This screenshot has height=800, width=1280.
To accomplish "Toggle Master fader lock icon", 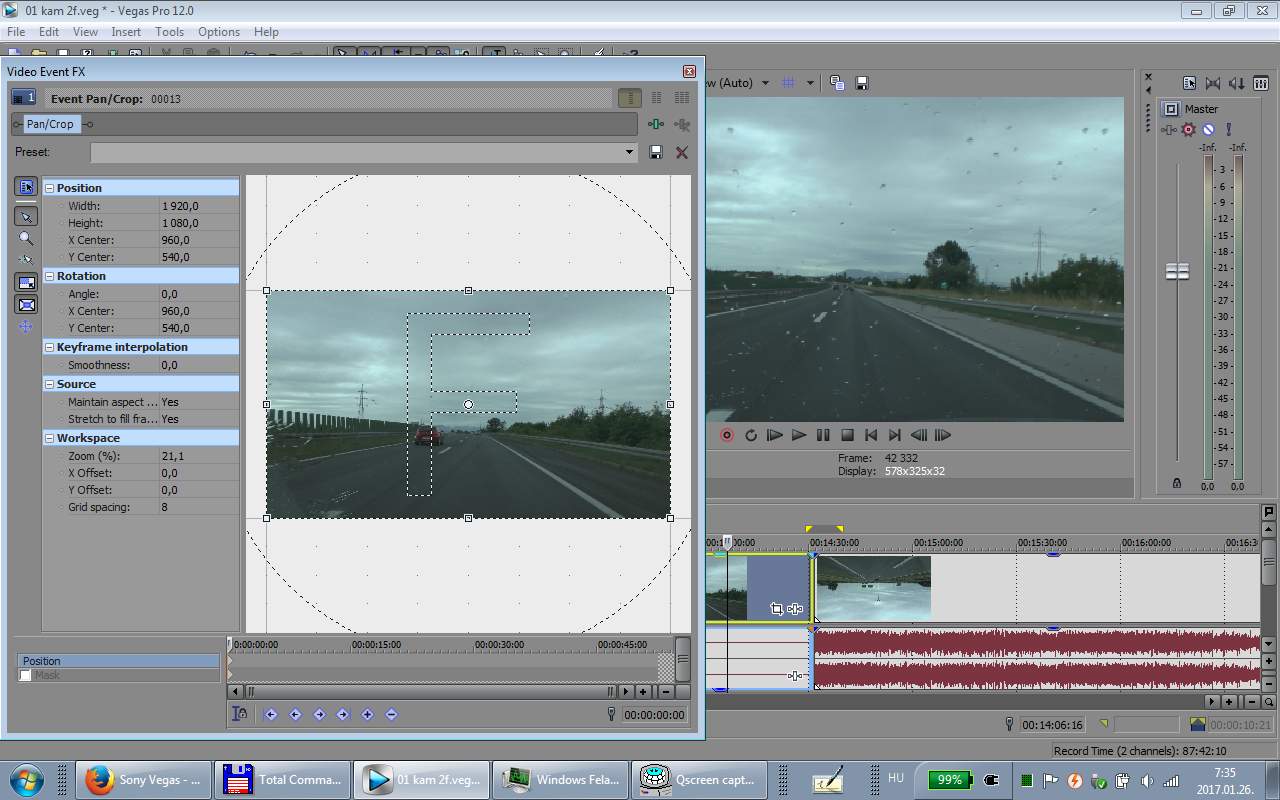I will point(1177,483).
